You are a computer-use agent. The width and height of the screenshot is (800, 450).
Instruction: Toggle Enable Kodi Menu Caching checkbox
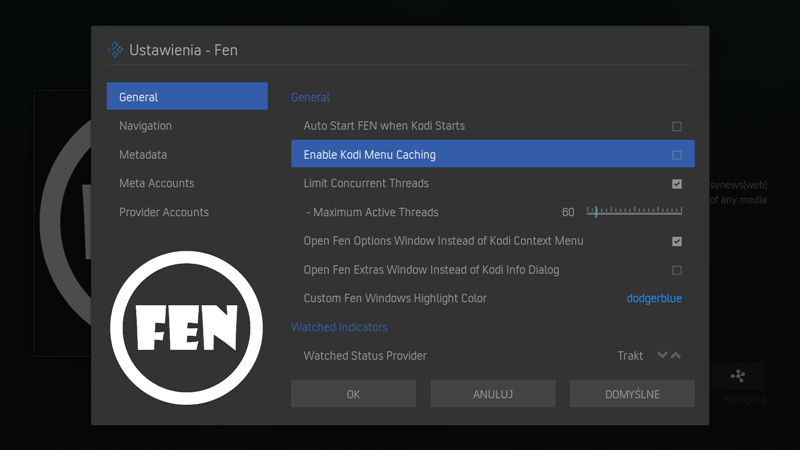[677, 155]
